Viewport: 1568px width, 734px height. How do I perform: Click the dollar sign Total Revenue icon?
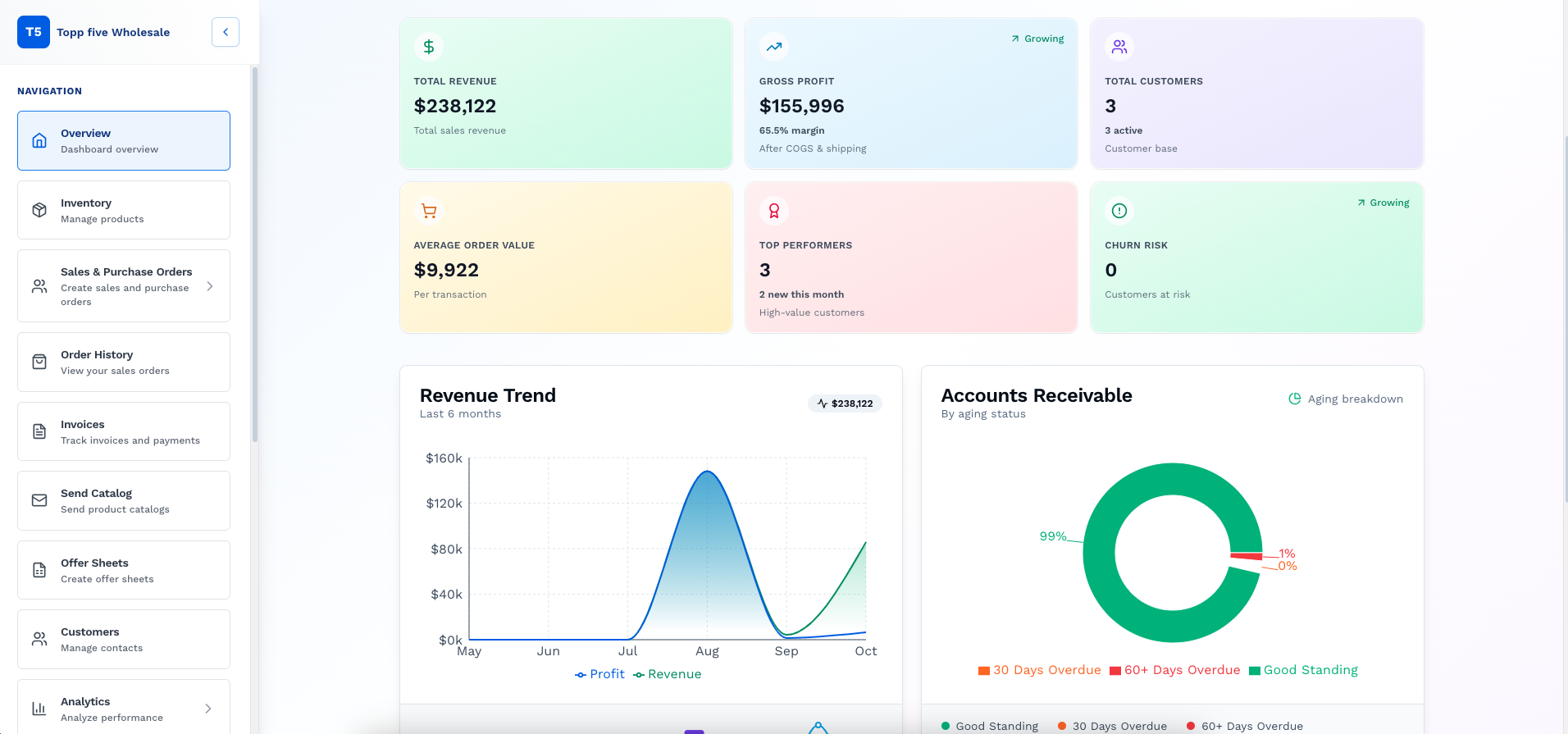point(429,47)
